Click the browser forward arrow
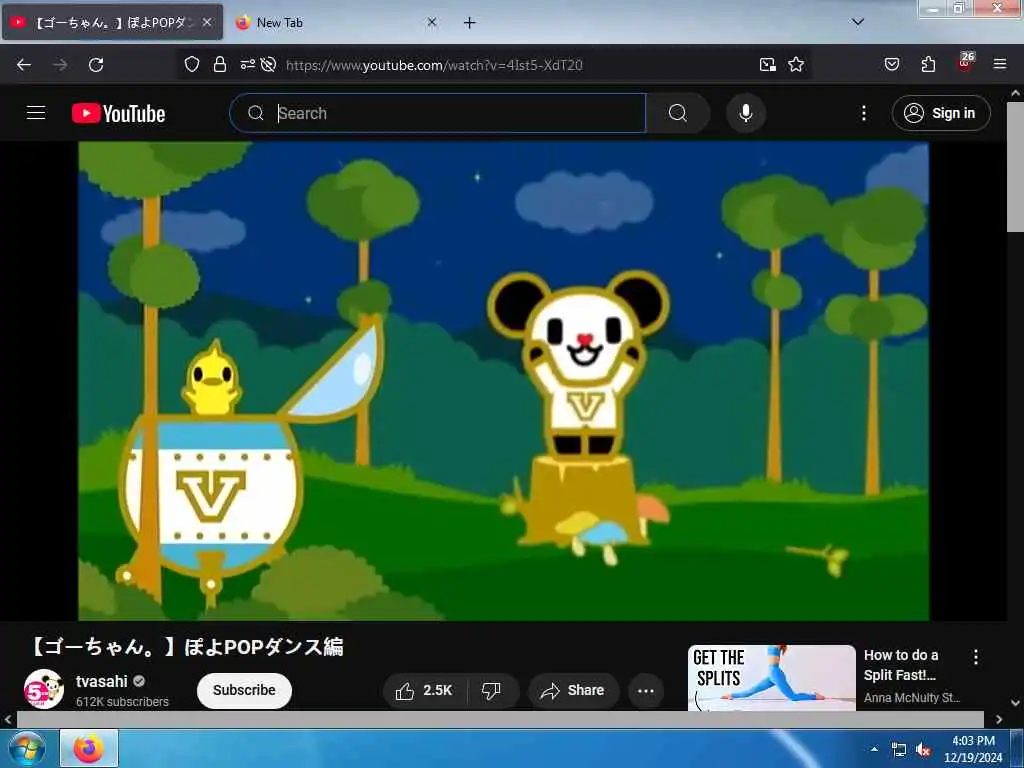Image resolution: width=1024 pixels, height=768 pixels. pyautogui.click(x=60, y=65)
